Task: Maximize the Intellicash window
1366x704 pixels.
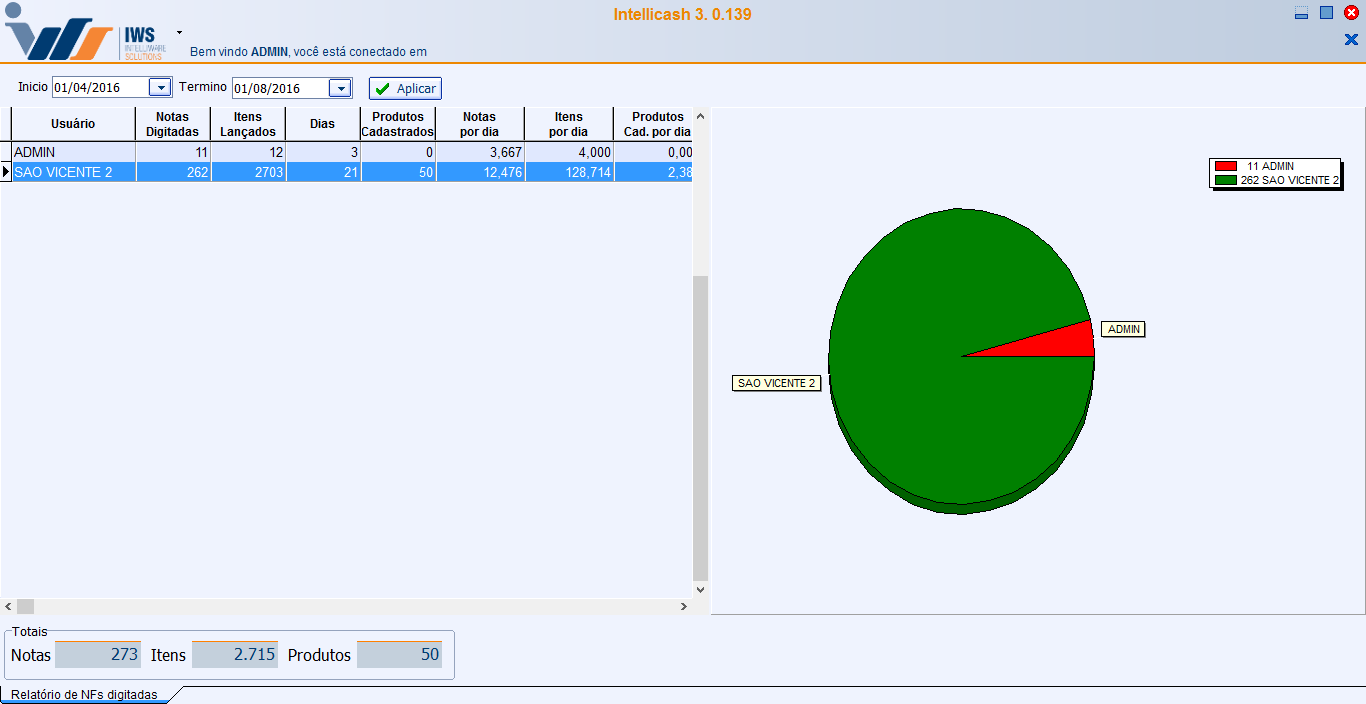Action: 1327,13
